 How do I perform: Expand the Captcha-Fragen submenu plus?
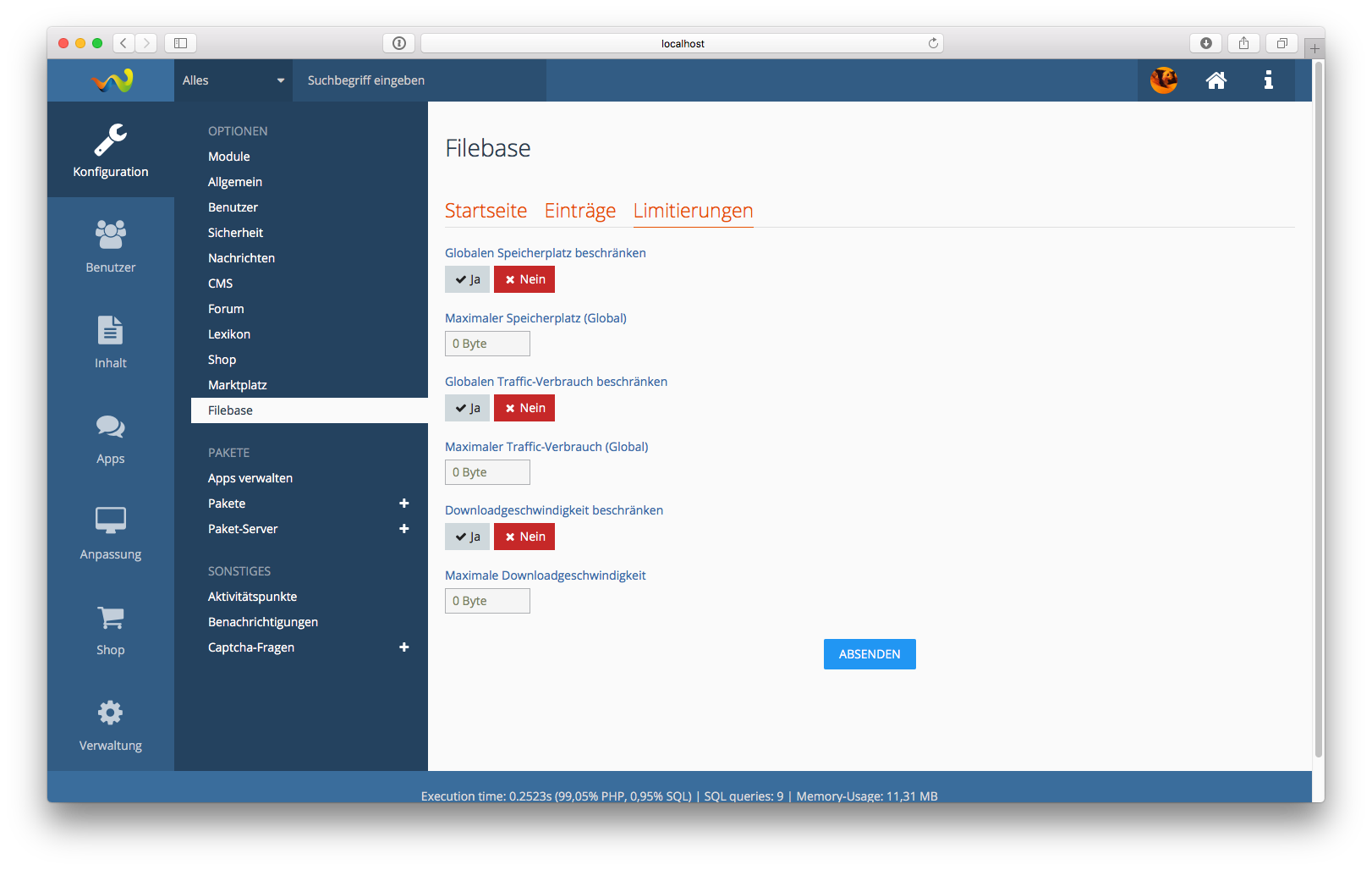404,647
